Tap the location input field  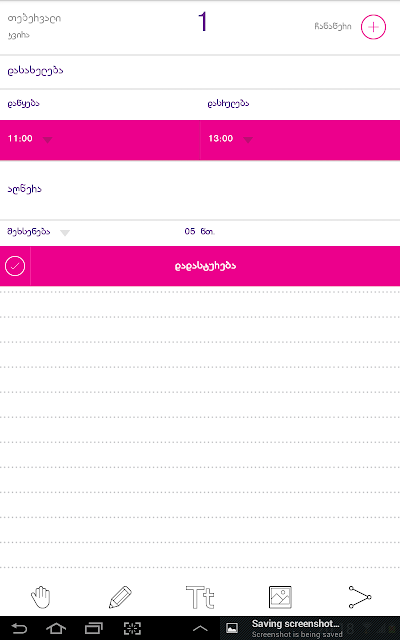point(200,189)
